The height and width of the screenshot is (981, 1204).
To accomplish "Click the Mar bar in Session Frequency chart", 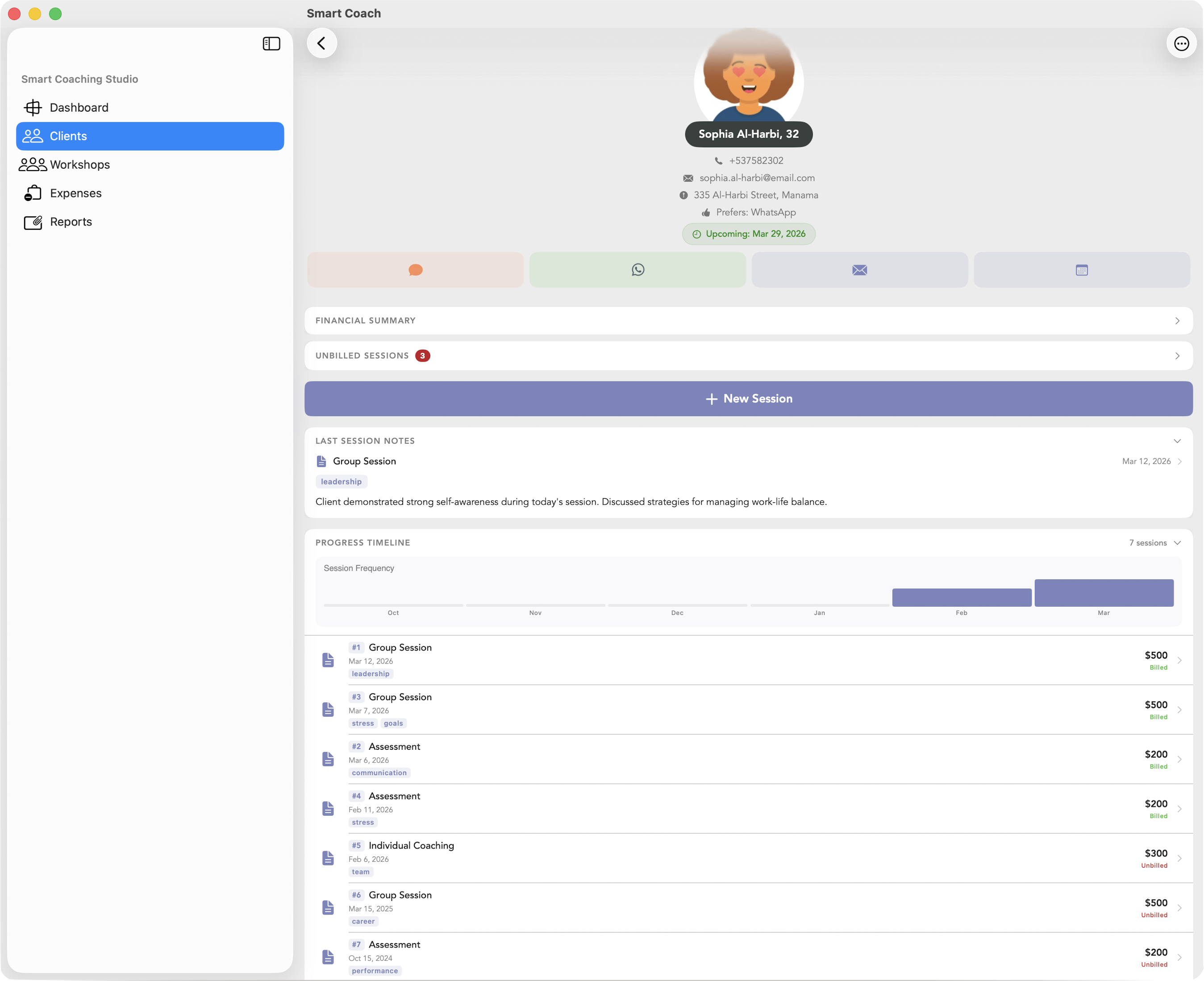I will coord(1104,593).
